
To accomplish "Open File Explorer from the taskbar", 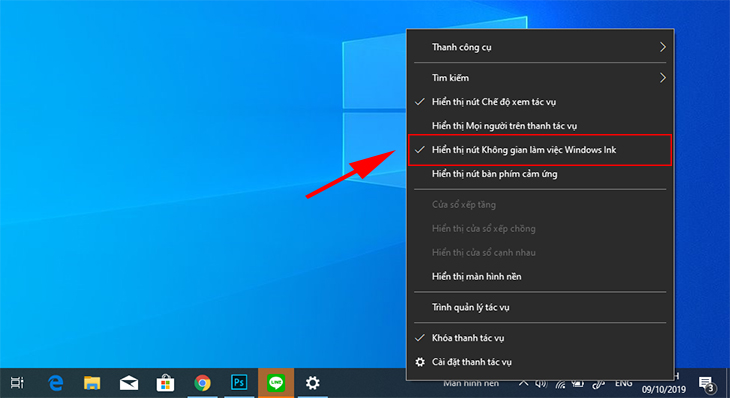I will (92, 383).
